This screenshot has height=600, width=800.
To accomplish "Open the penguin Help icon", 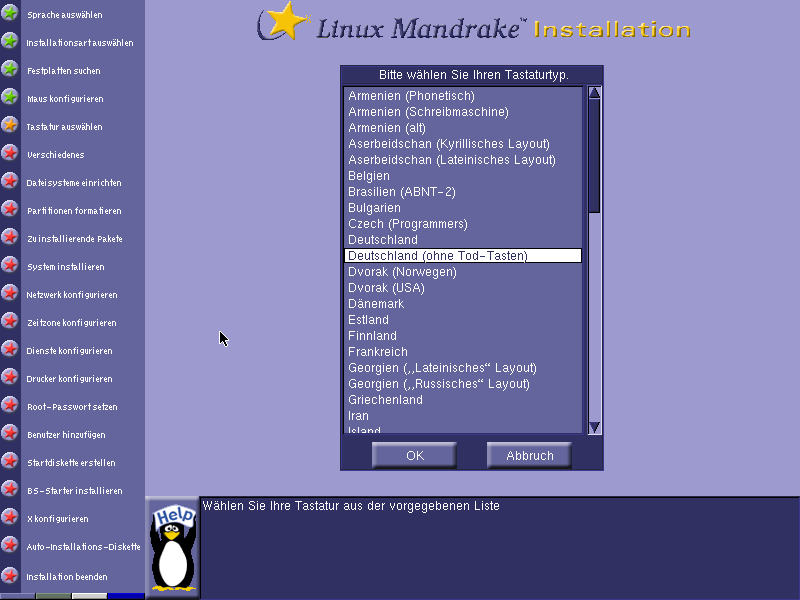I will point(173,547).
